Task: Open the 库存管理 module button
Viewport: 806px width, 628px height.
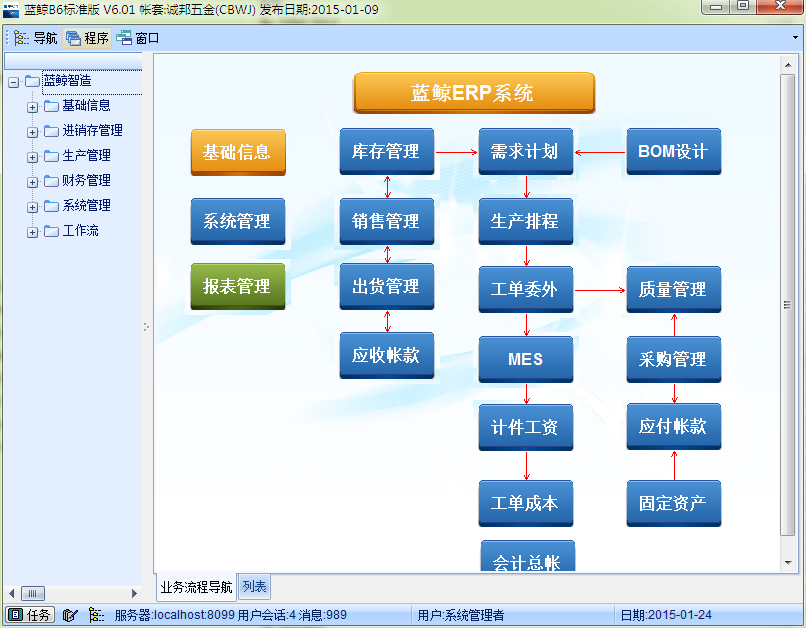Action: [x=387, y=152]
